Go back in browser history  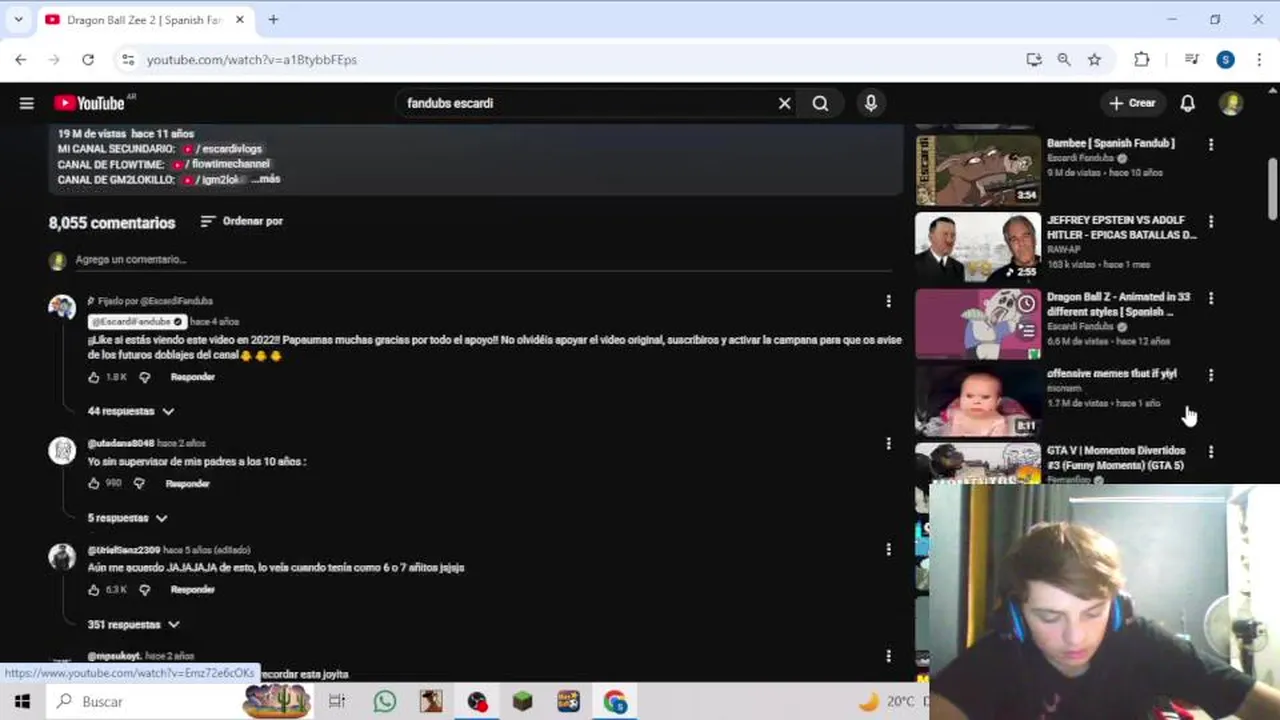pos(21,60)
